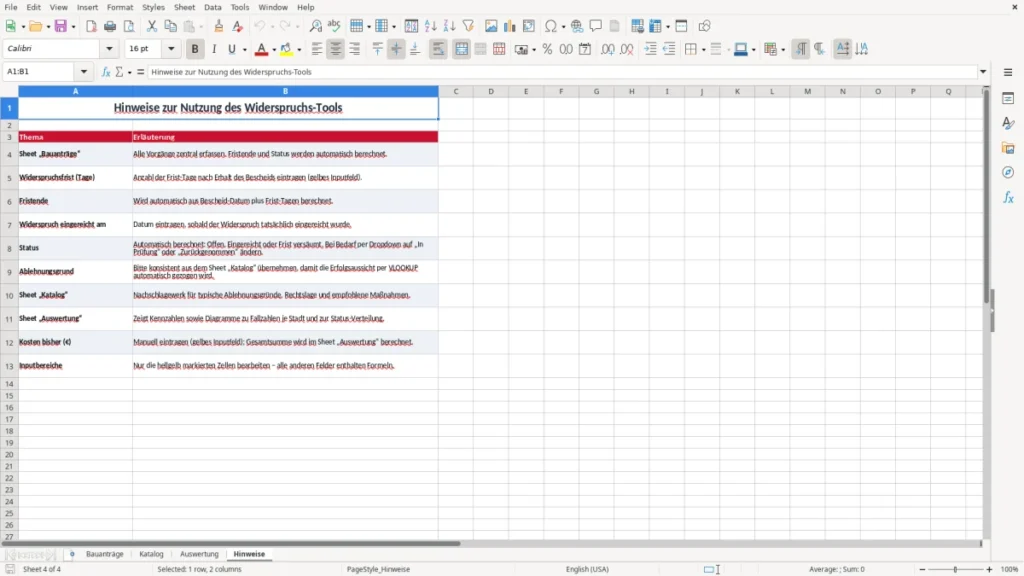Click the Print icon
1024x576 pixels.
[x=110, y=26]
